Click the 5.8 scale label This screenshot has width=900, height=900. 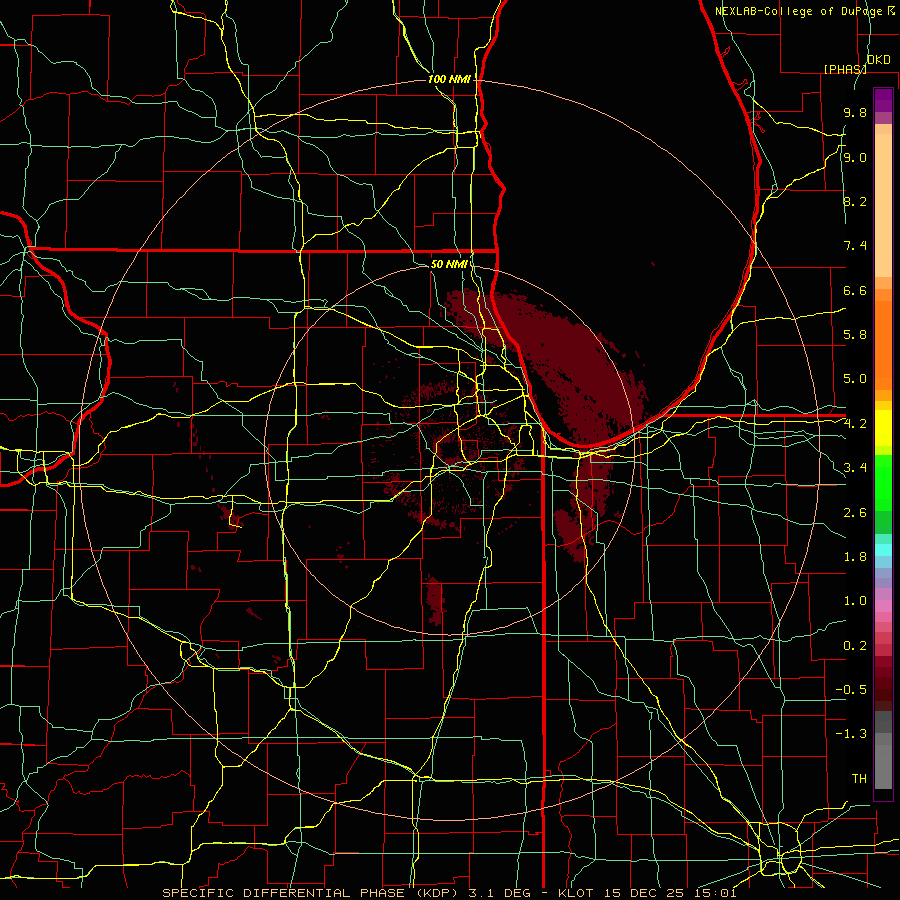coord(855,335)
